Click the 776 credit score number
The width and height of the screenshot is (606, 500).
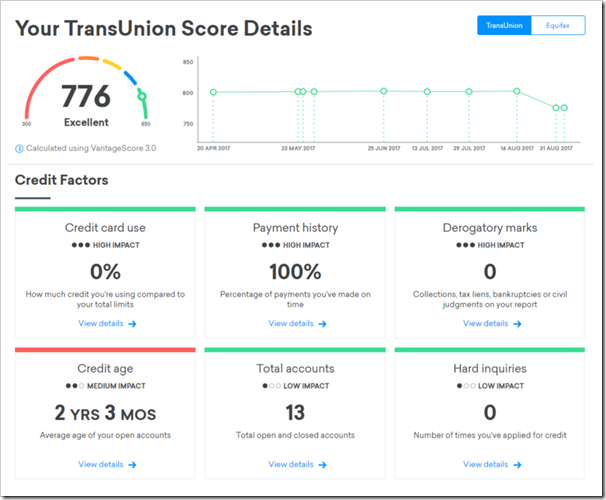point(86,96)
